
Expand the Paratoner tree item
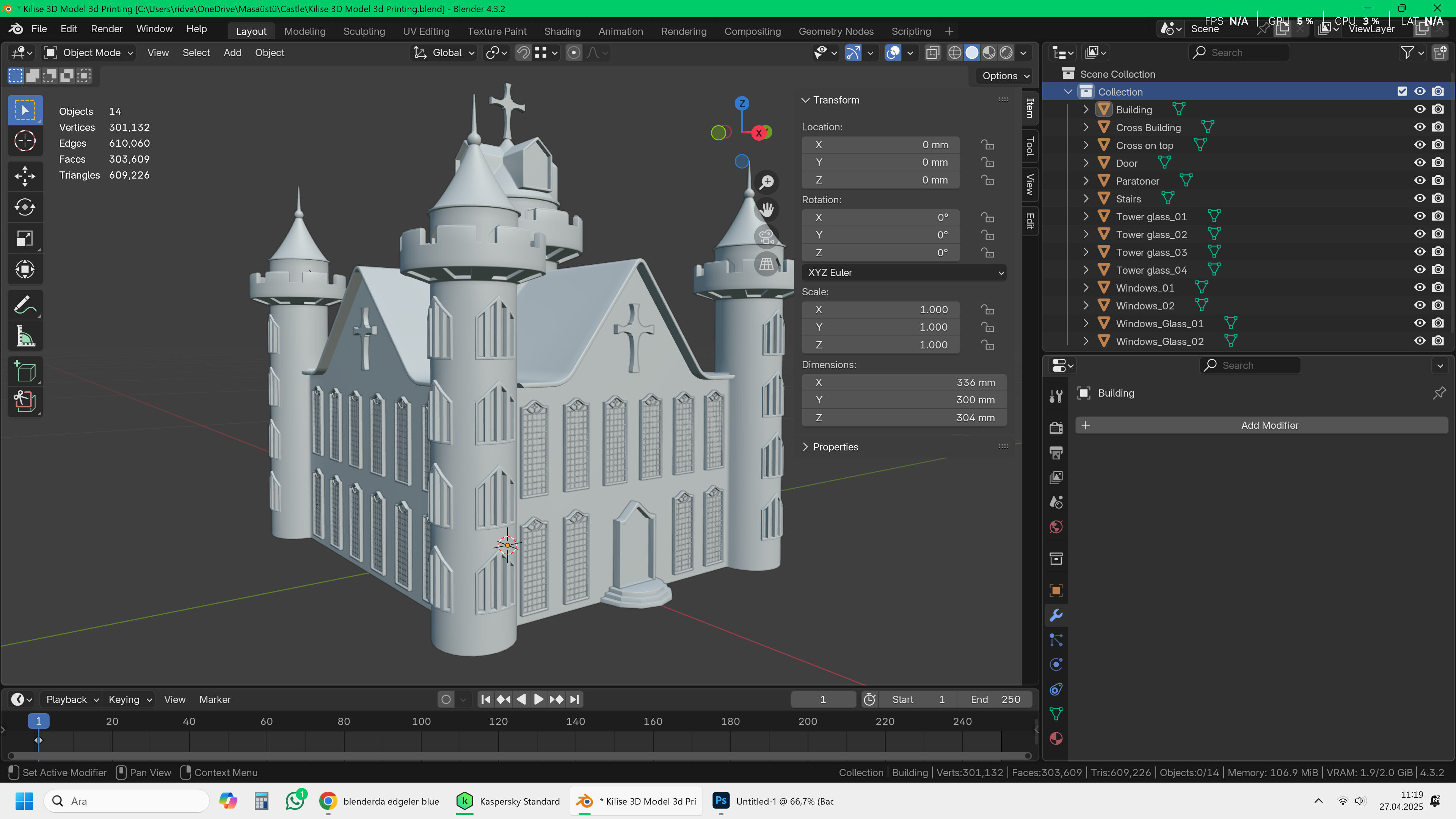tap(1085, 181)
